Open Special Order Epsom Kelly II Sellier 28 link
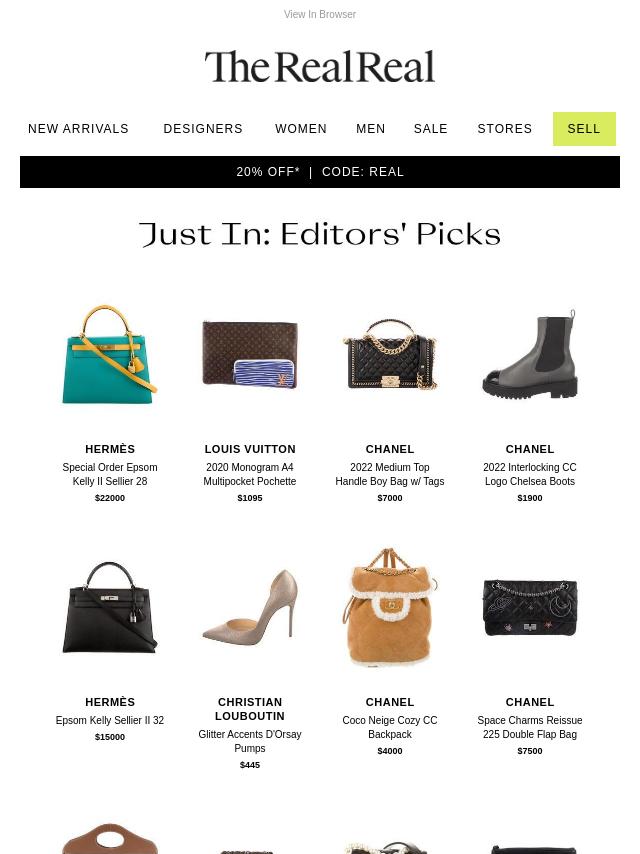The width and height of the screenshot is (640, 854). click(109, 474)
